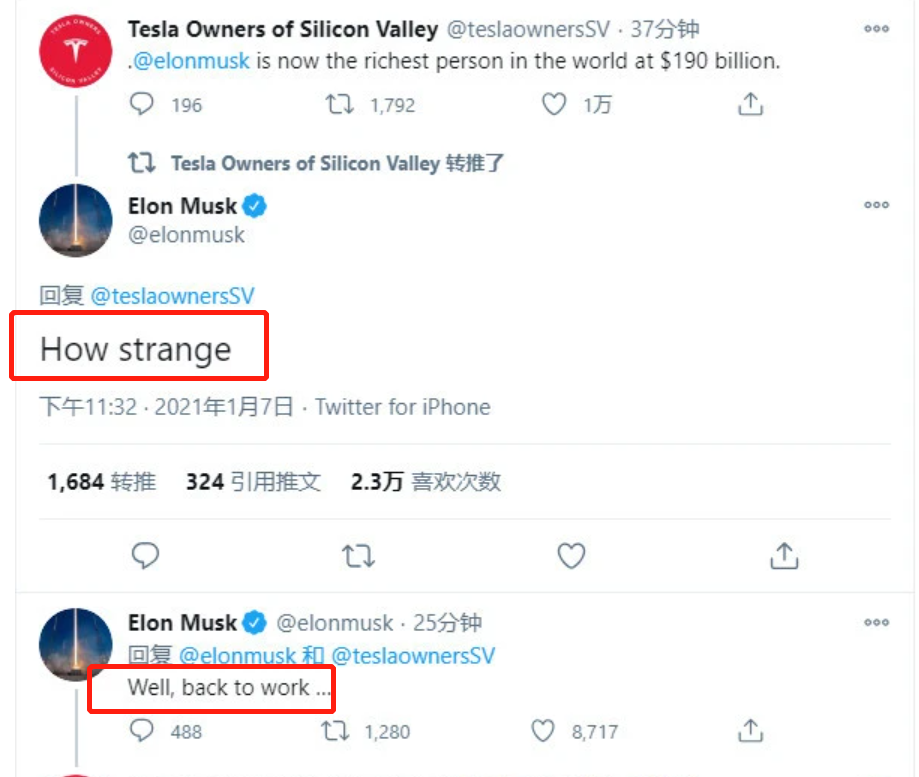Screen dimensions: 919x777
Task: Like the Tesla Owners of Silicon Valley tweet
Action: pos(554,104)
